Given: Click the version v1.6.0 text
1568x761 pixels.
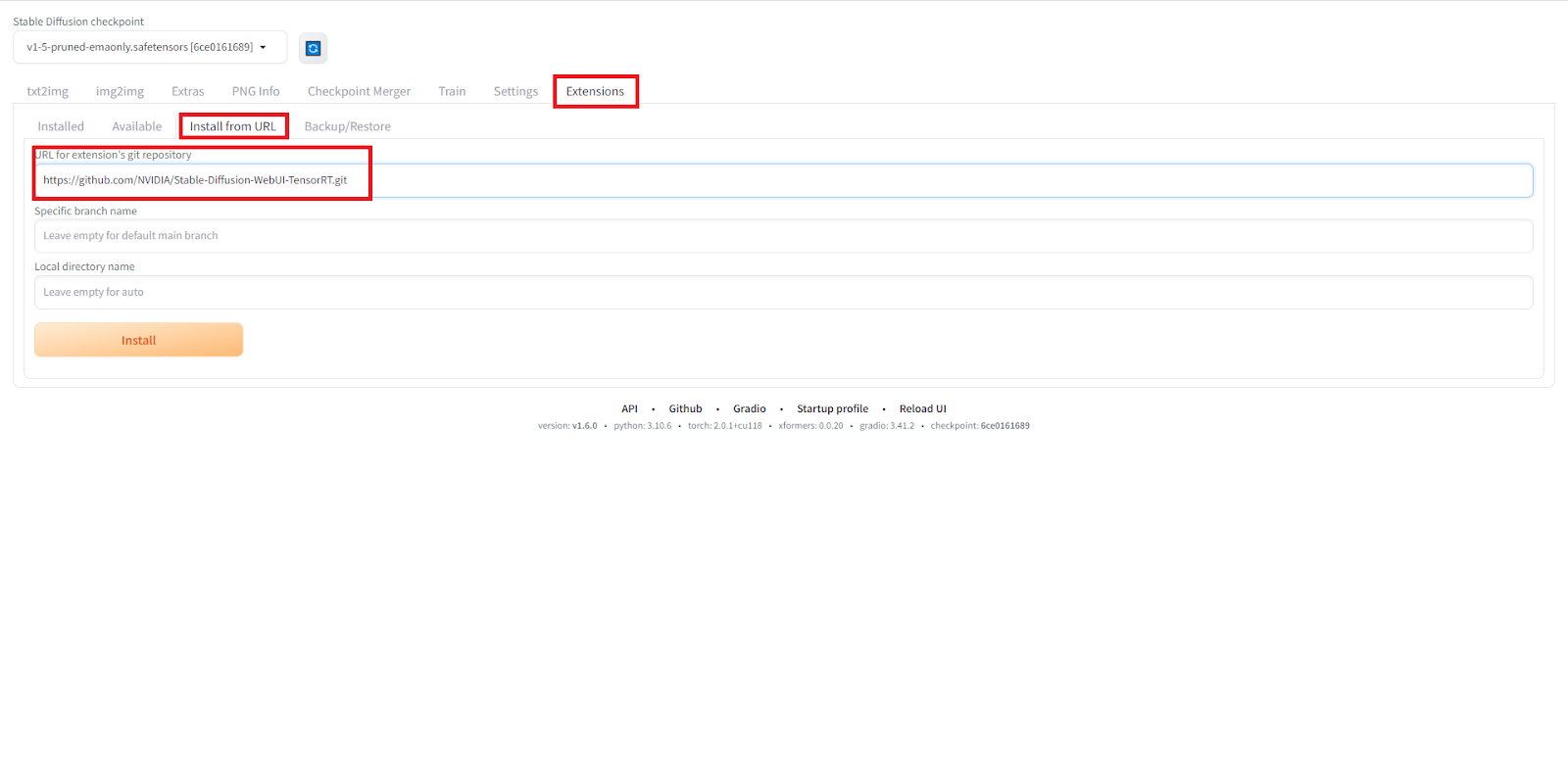Looking at the screenshot, I should tap(567, 426).
